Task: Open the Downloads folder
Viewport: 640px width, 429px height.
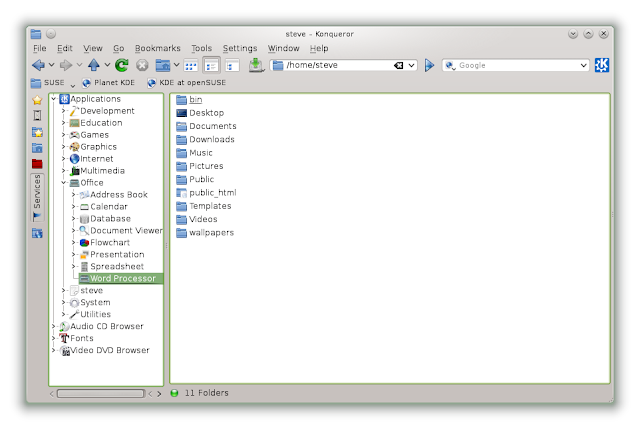Action: pyautogui.click(x=206, y=140)
